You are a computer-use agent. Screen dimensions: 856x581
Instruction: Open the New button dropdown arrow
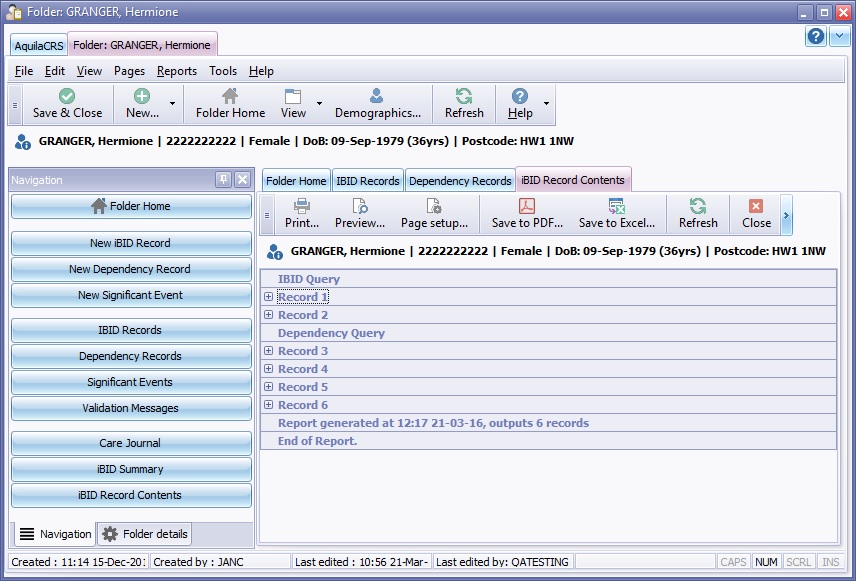(x=172, y=104)
